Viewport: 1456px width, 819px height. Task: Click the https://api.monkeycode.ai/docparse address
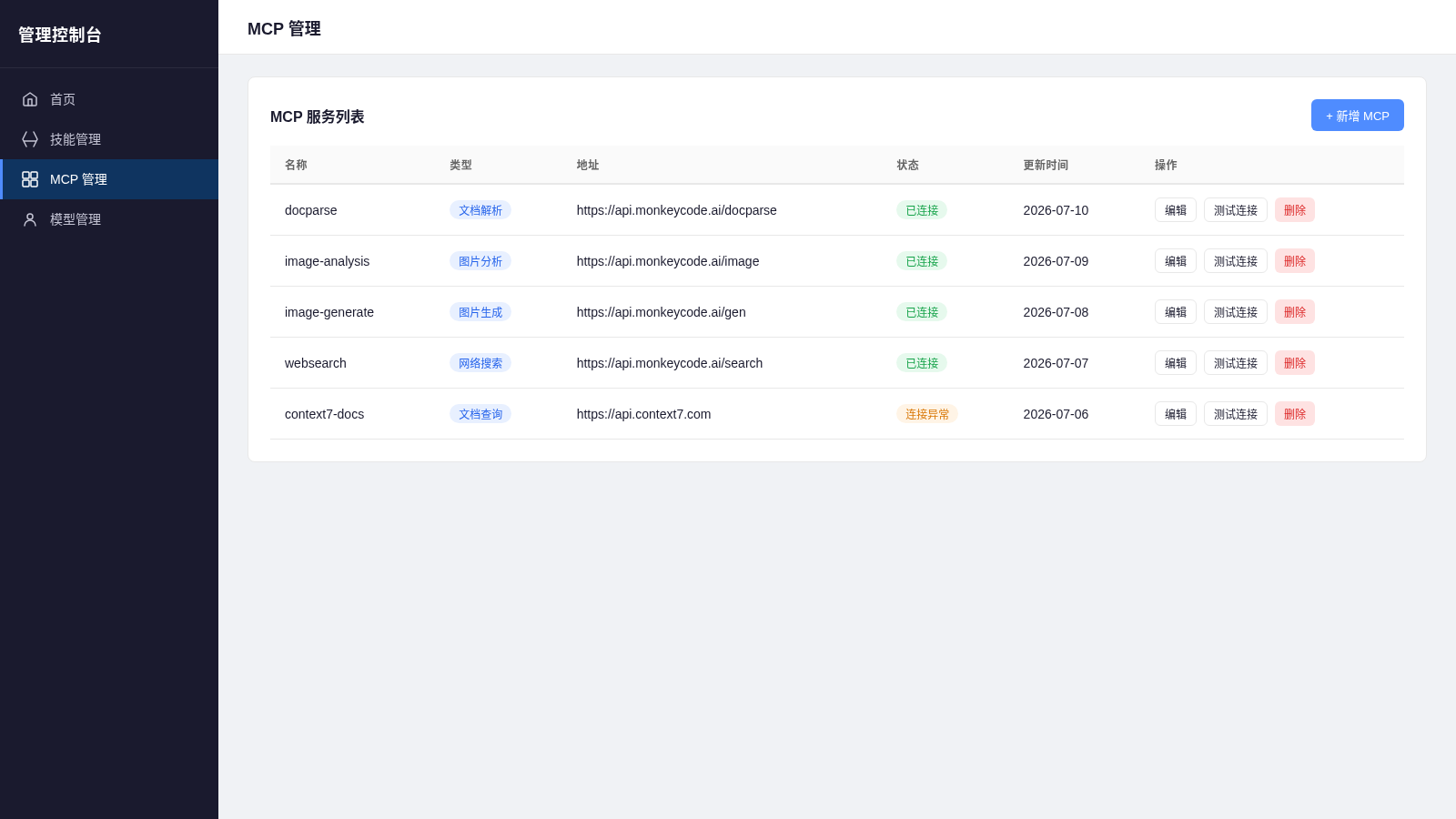point(677,210)
